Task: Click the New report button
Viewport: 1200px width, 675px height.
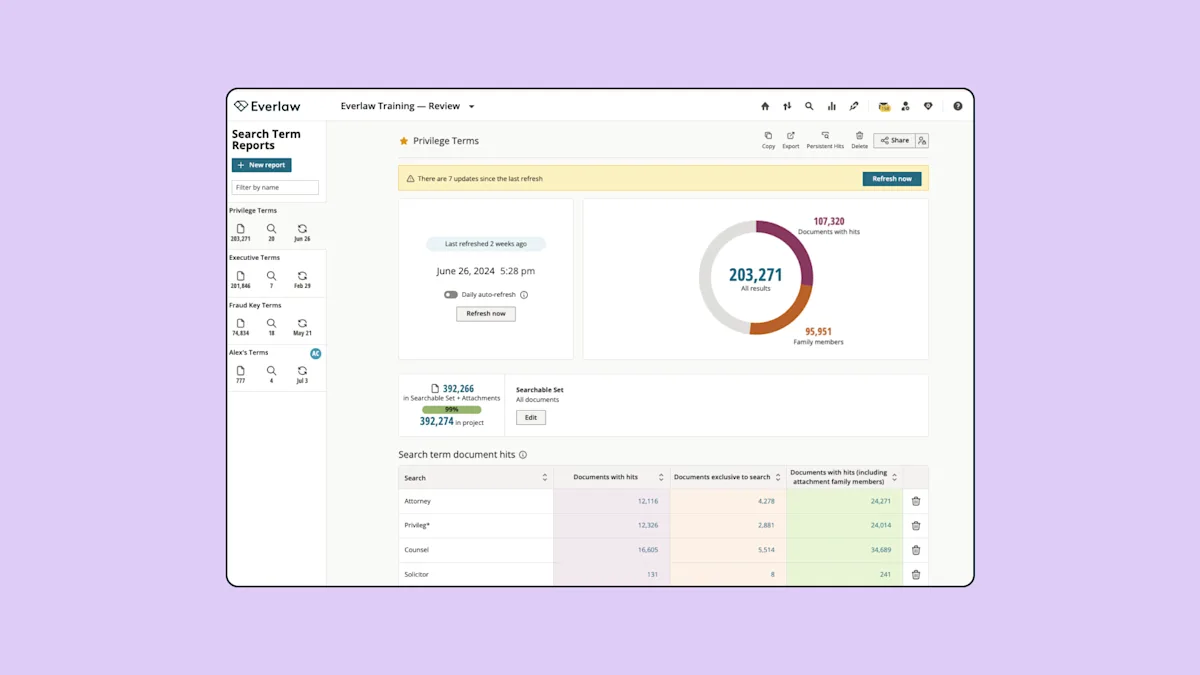Action: tap(261, 165)
